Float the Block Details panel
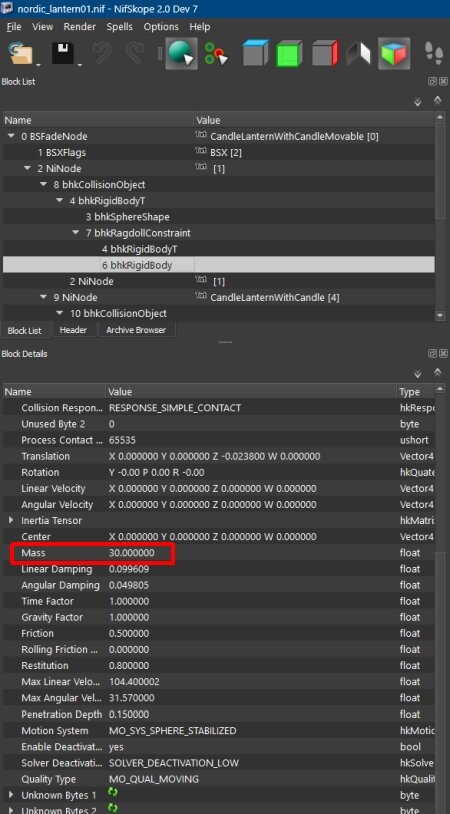The image size is (450, 814). click(x=432, y=354)
